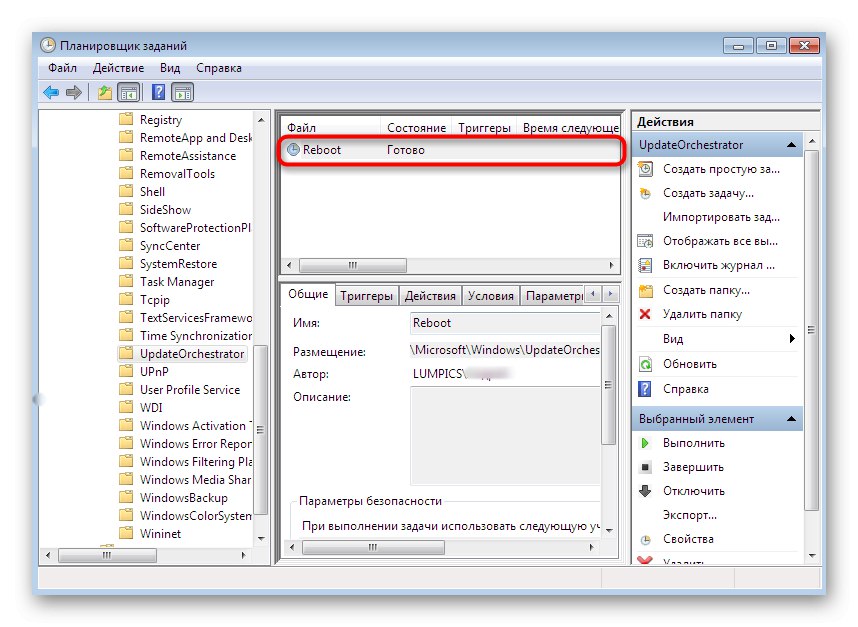858x627 pixels.
Task: Click the Создать задачу icon
Action: tap(646, 193)
